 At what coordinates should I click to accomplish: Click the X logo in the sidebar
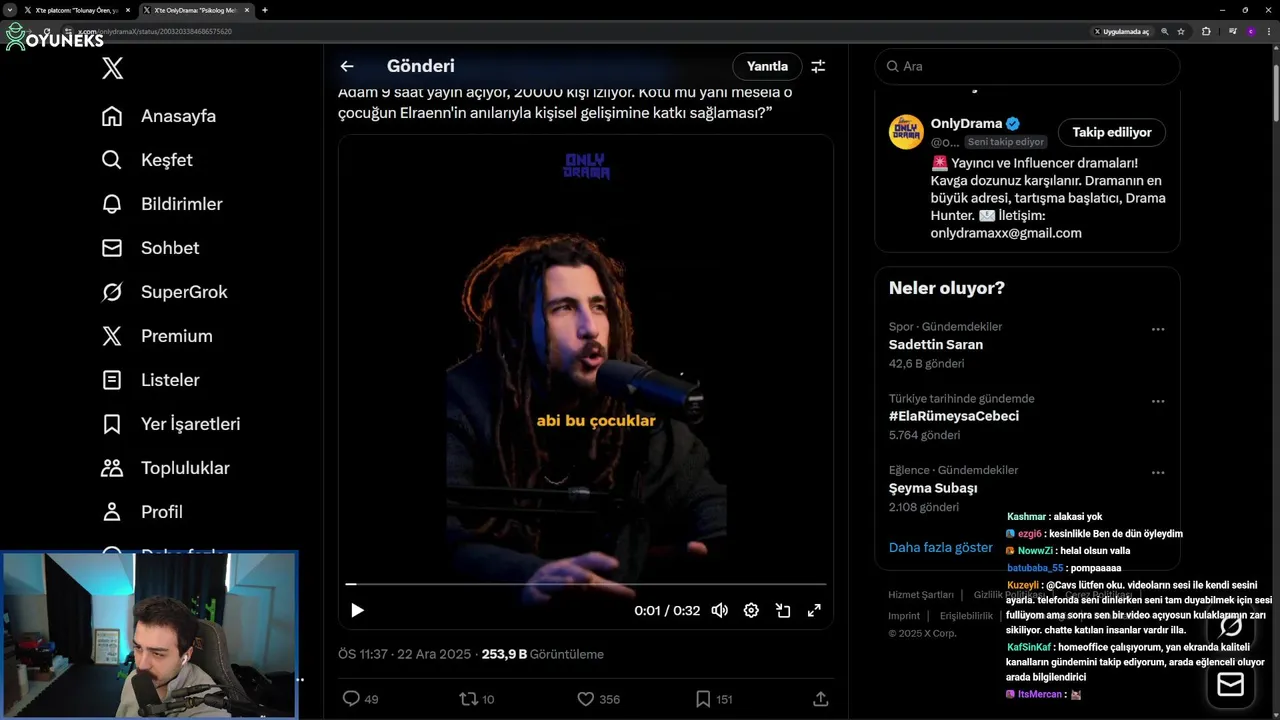click(113, 68)
